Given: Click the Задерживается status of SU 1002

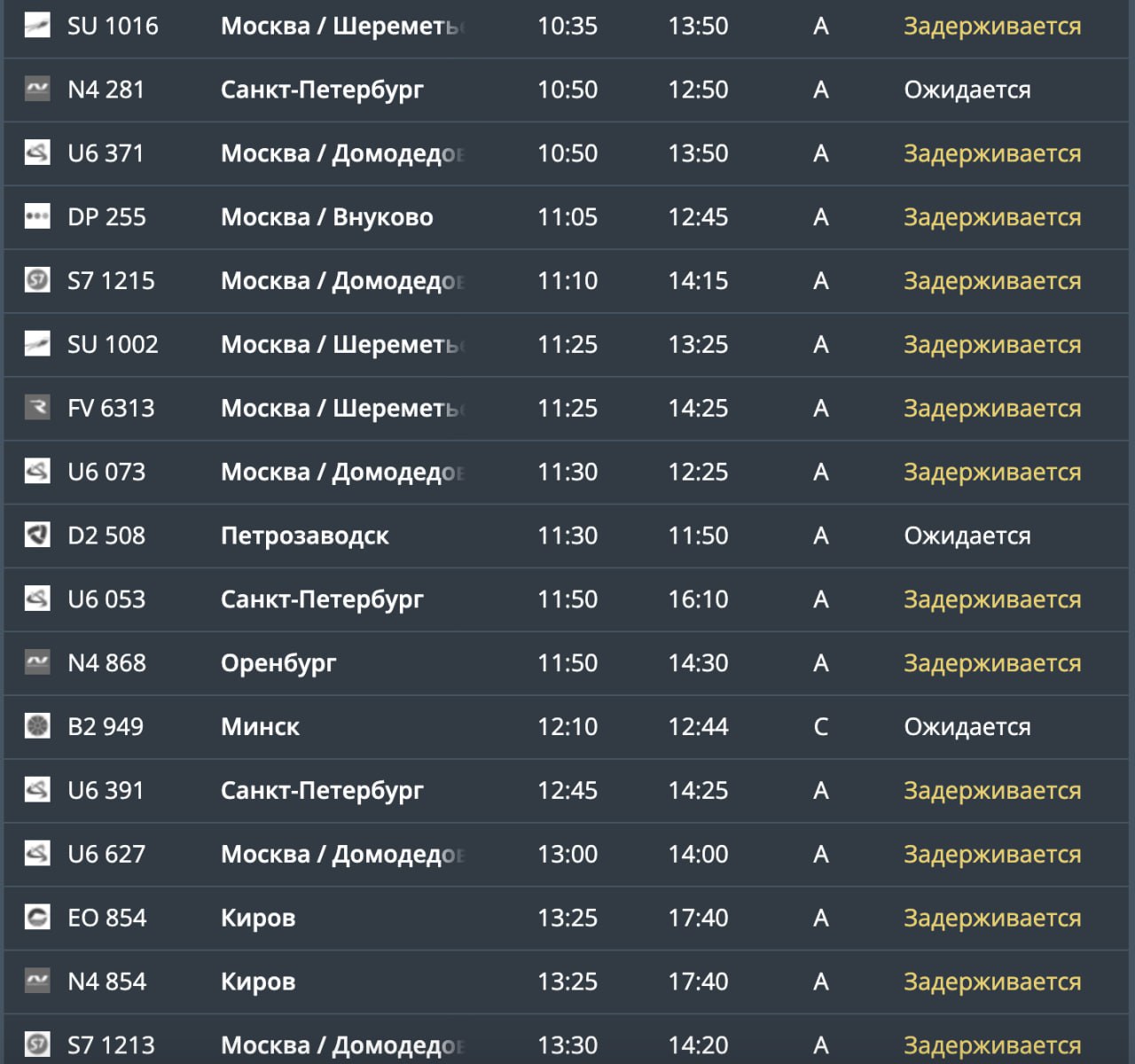Looking at the screenshot, I should (x=992, y=345).
